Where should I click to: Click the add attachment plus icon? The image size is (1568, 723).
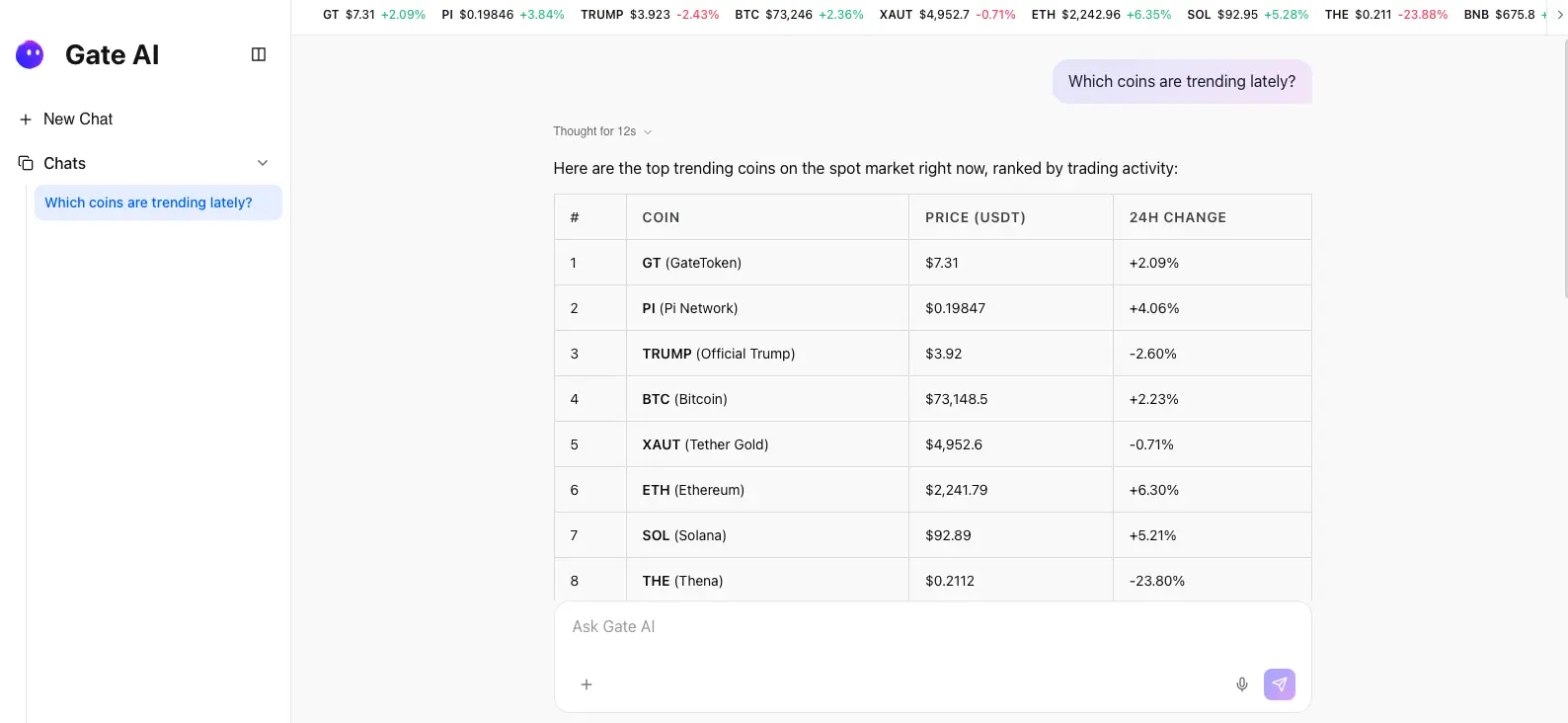(x=587, y=684)
